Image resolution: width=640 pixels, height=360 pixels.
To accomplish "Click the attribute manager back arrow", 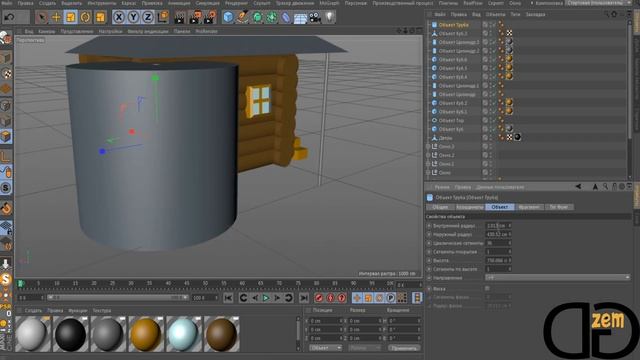I will pos(578,187).
